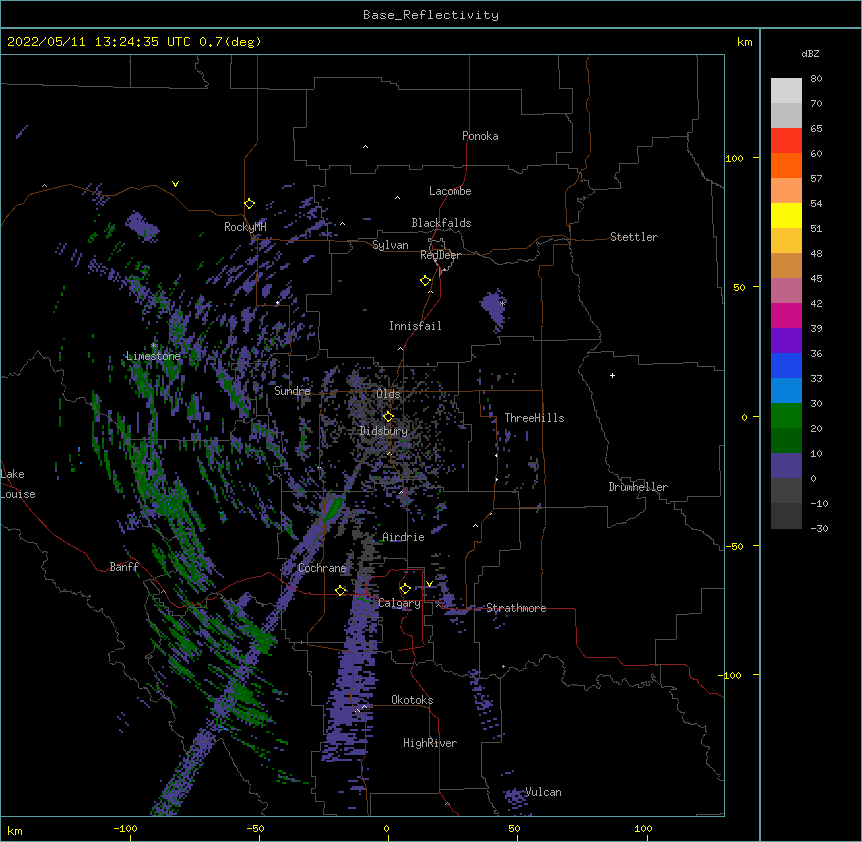Click the yellow diamond marker below Cochrane

click(x=341, y=590)
